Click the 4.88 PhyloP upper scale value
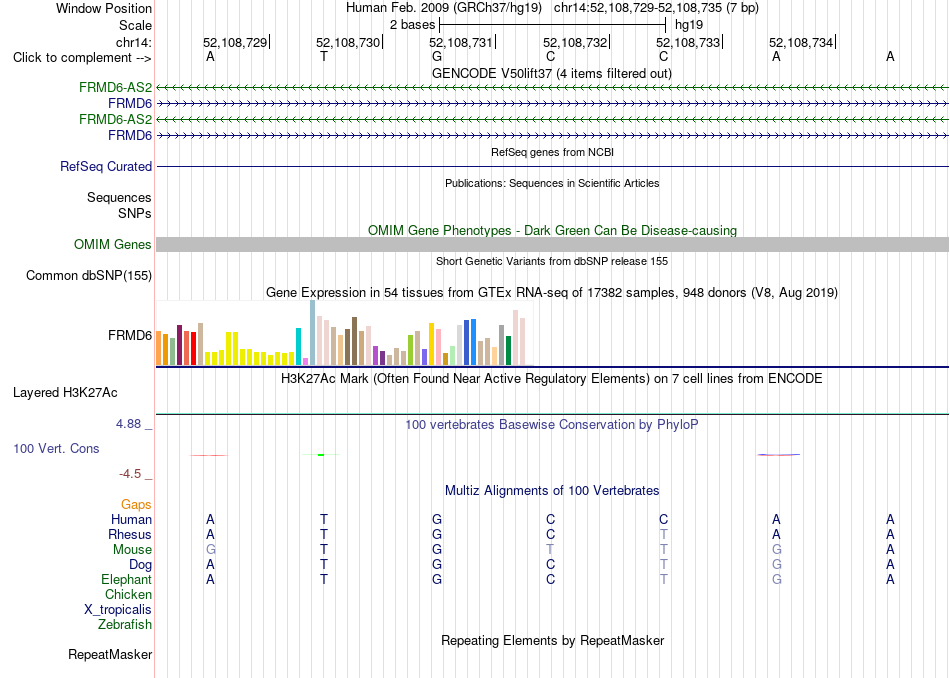This screenshot has width=950, height=678. (128, 424)
